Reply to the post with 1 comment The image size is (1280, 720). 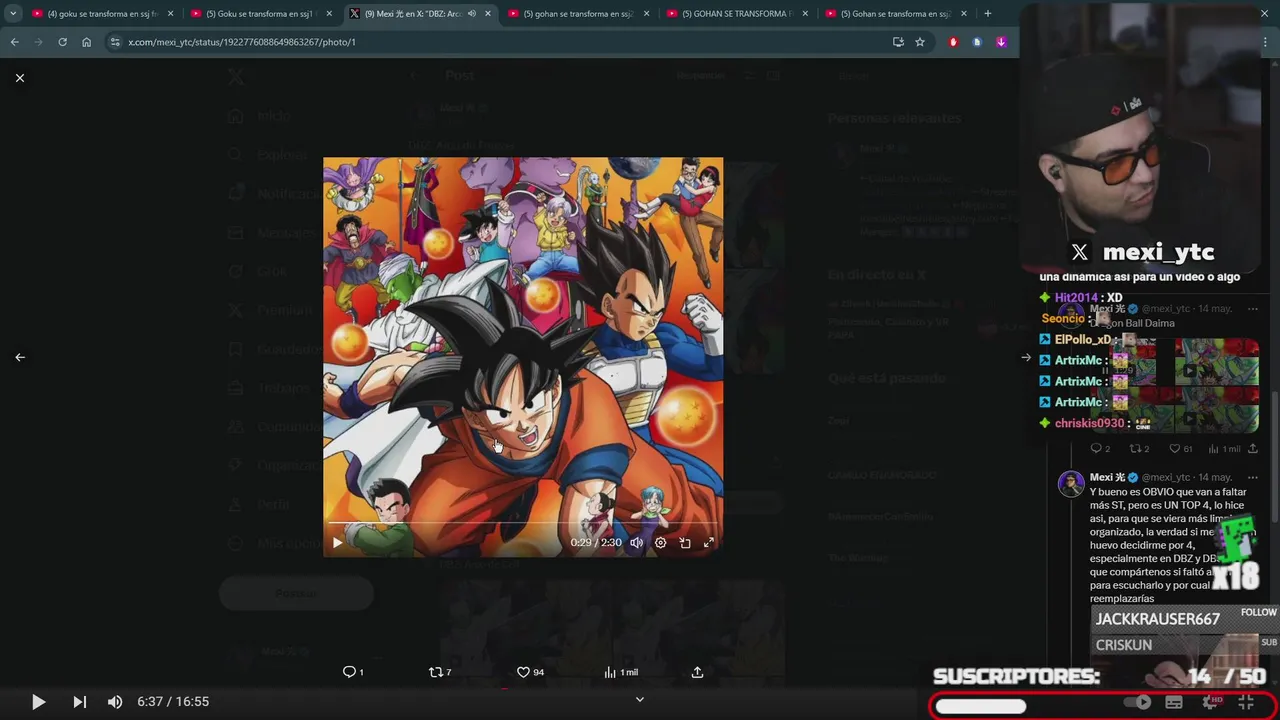353,672
